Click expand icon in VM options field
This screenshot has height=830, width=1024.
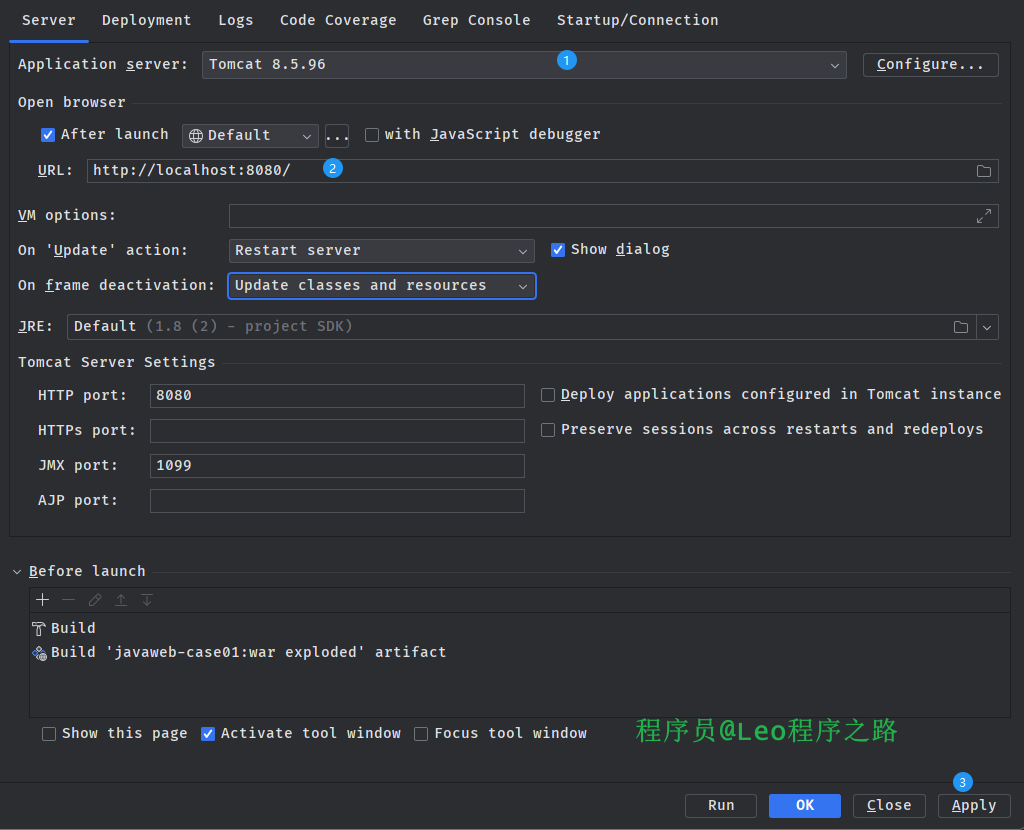click(984, 216)
